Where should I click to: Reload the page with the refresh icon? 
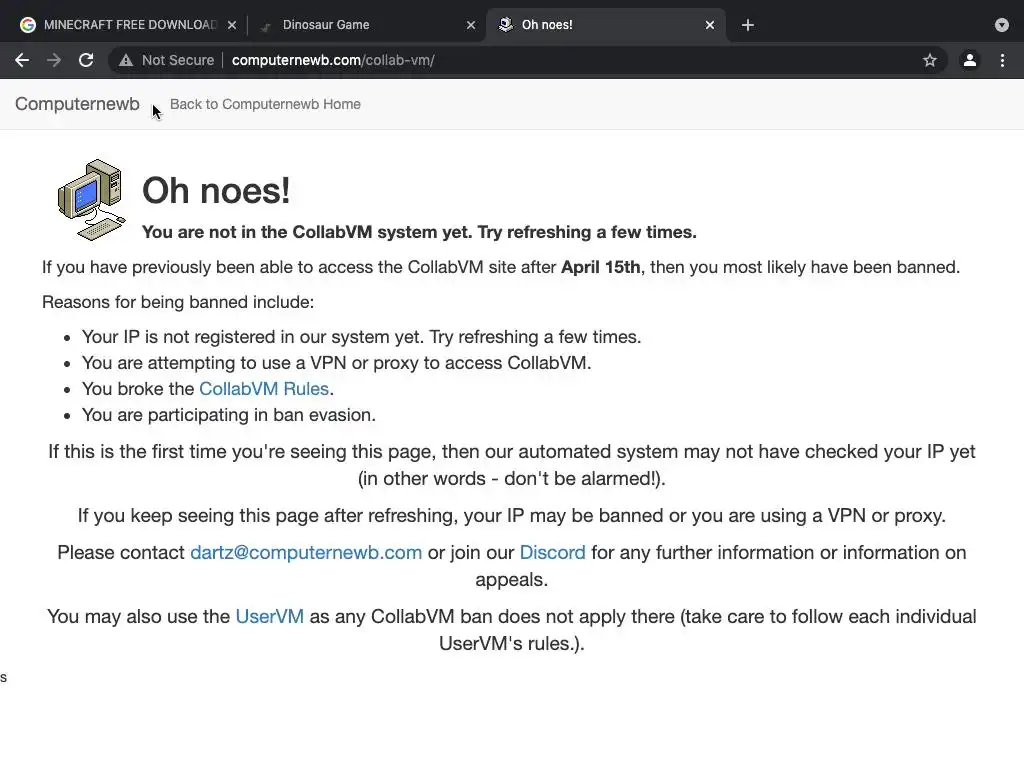pos(86,60)
